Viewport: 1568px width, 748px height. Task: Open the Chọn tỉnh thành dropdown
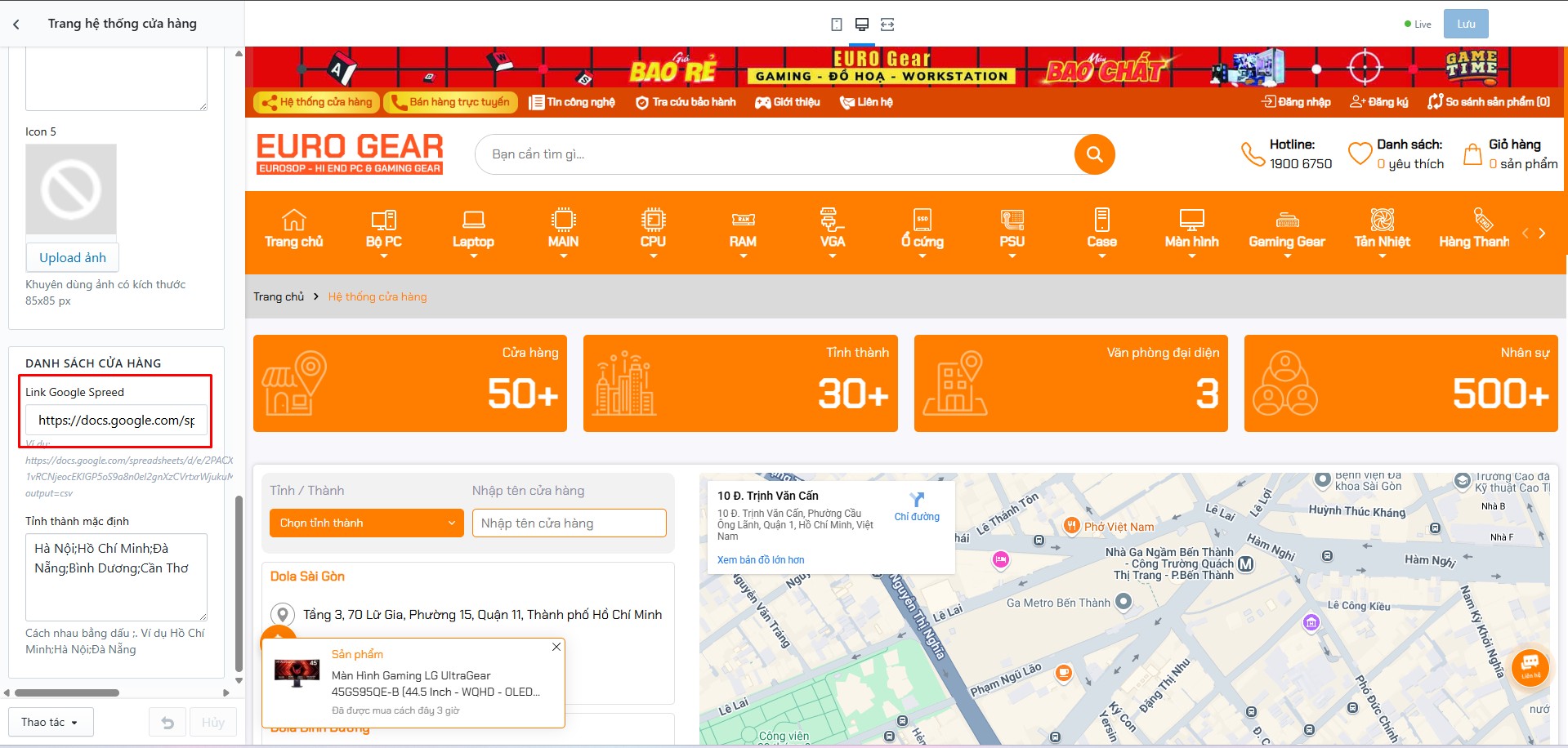(x=367, y=523)
